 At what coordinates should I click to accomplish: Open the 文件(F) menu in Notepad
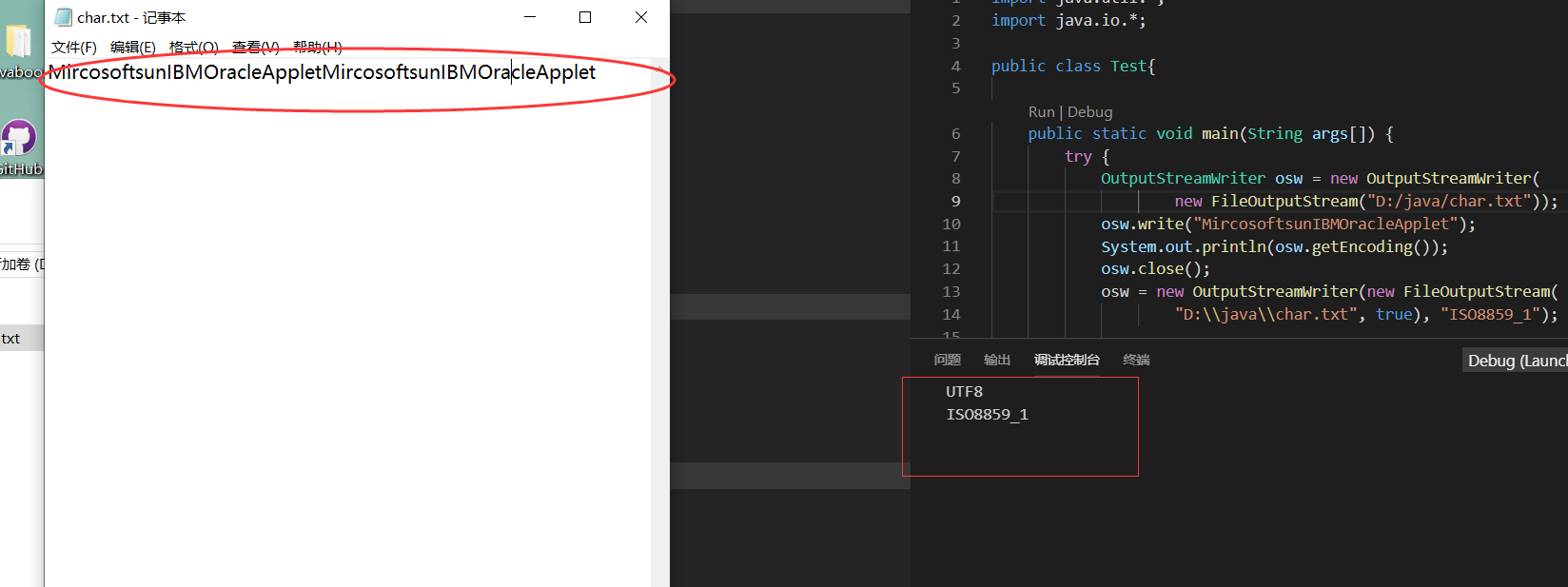pos(73,47)
